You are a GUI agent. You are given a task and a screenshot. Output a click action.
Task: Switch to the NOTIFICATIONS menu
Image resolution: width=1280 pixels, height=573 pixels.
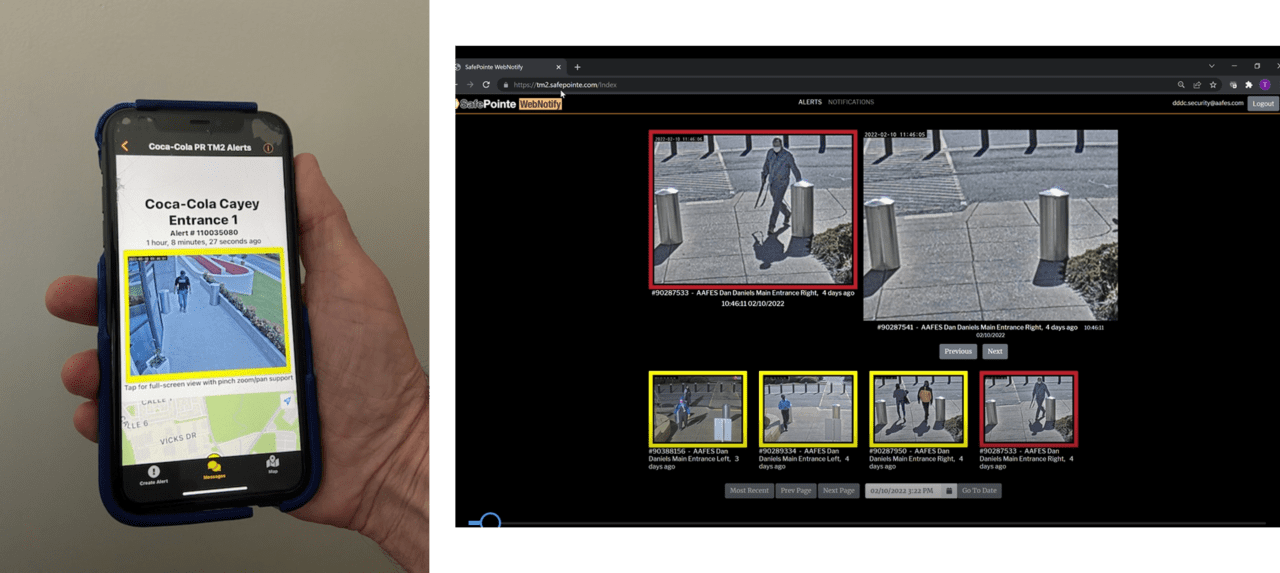tap(851, 102)
